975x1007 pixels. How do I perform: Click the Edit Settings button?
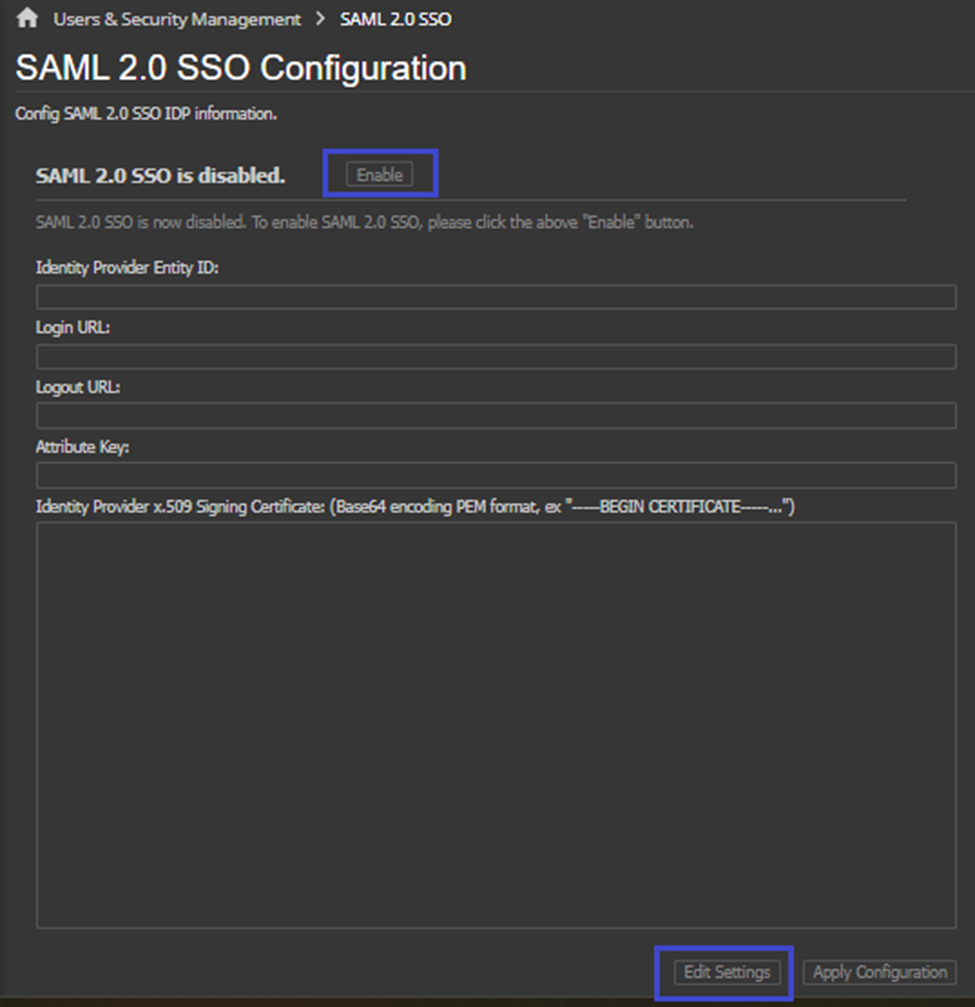click(x=726, y=972)
